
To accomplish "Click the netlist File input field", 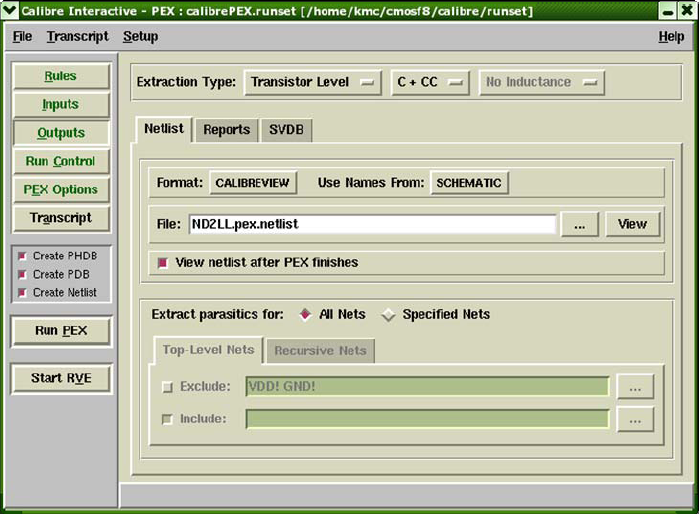I will coord(373,224).
